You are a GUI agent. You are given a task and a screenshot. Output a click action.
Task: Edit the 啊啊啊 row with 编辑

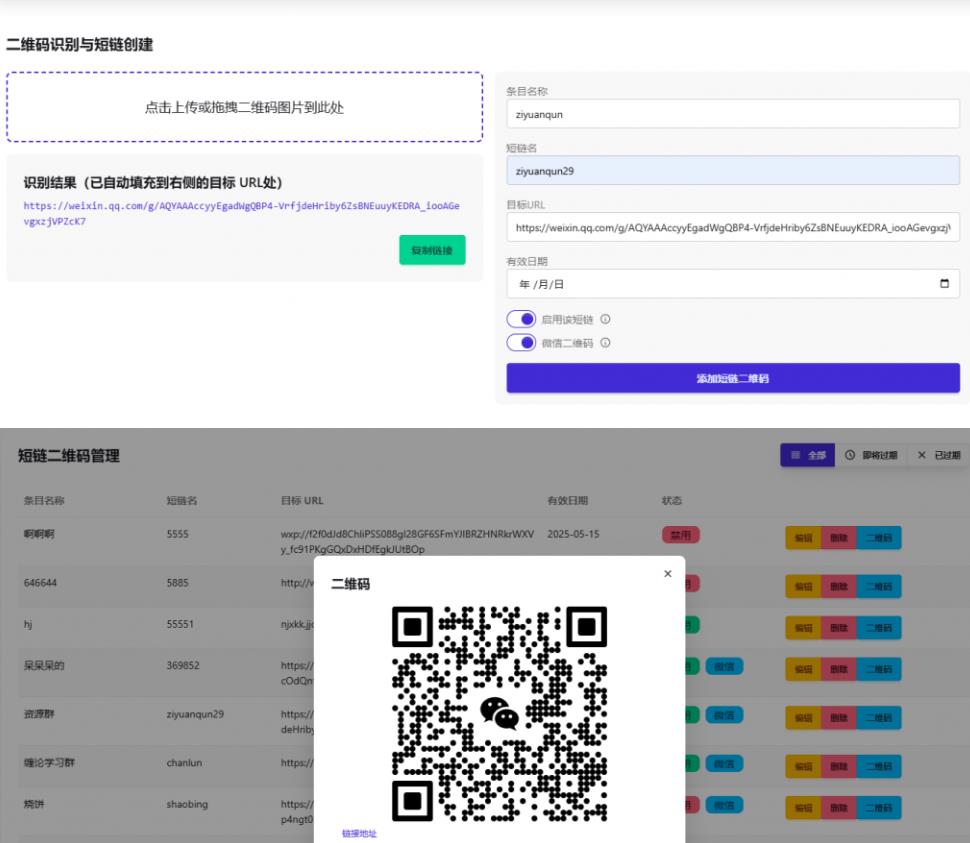click(x=803, y=537)
